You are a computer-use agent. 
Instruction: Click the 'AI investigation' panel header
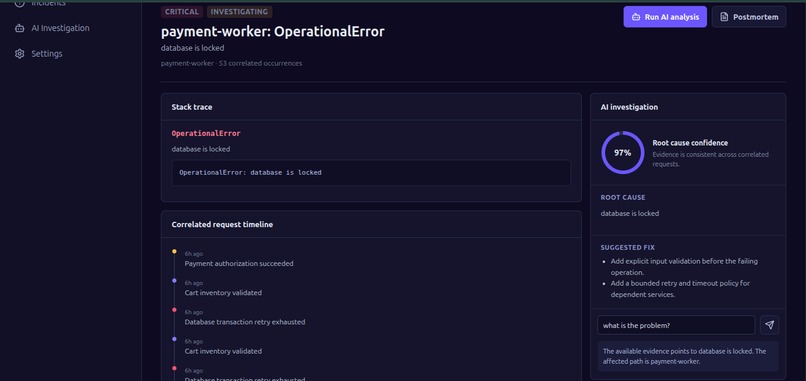tap(688, 107)
